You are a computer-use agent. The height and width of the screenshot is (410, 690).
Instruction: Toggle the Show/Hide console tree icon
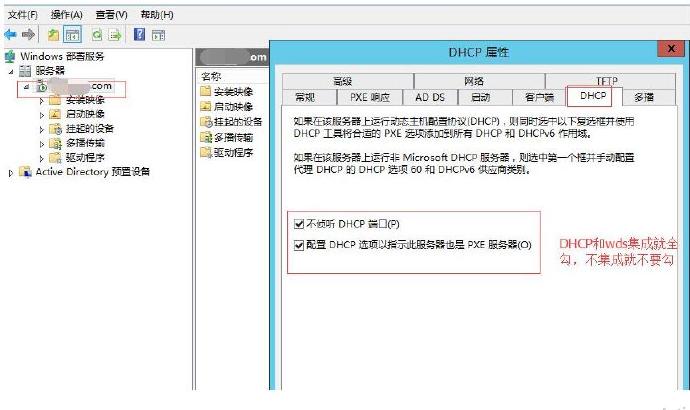tap(73, 35)
